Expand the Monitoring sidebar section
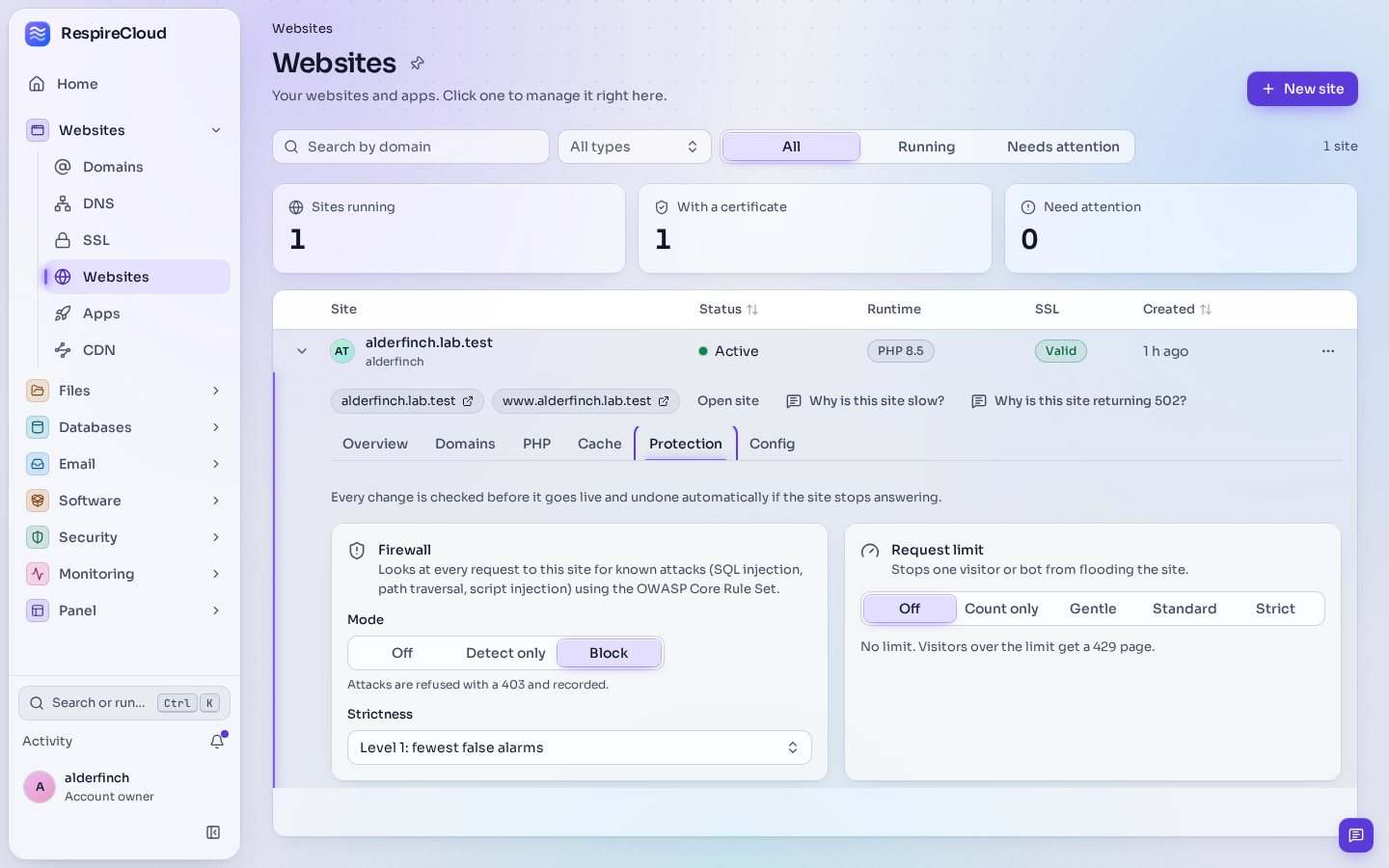Viewport: 1389px width, 868px height. (124, 574)
